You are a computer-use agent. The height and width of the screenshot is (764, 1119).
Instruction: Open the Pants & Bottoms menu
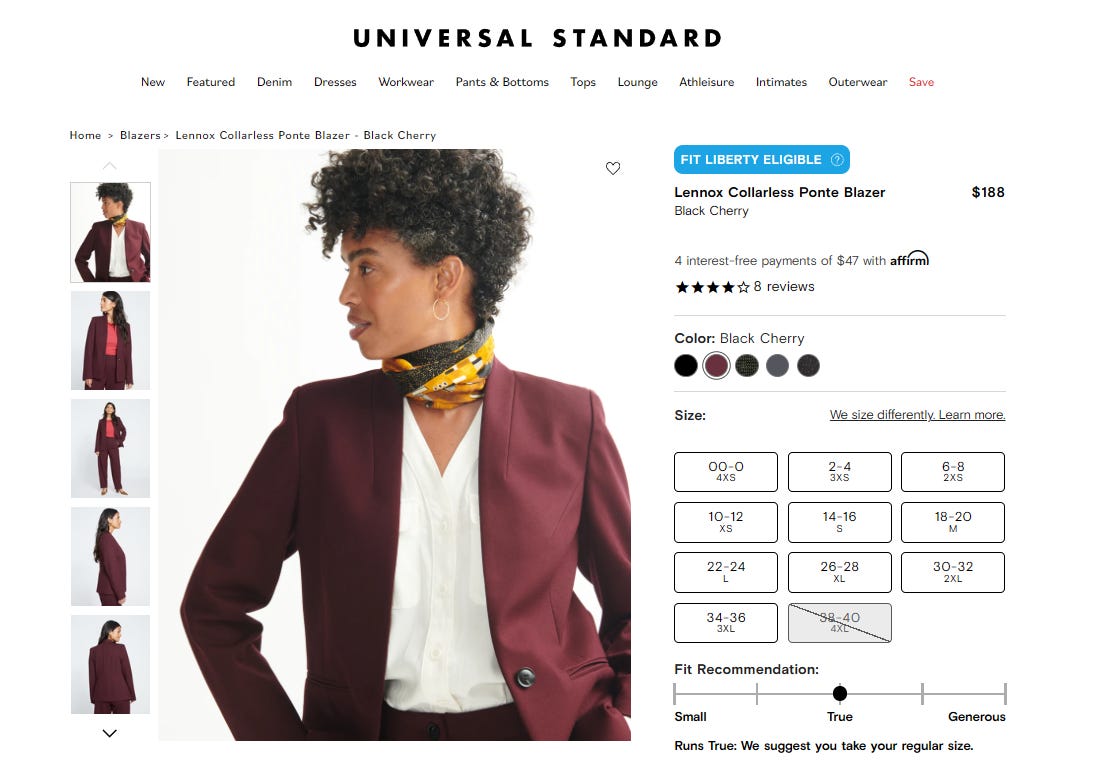[x=502, y=82]
